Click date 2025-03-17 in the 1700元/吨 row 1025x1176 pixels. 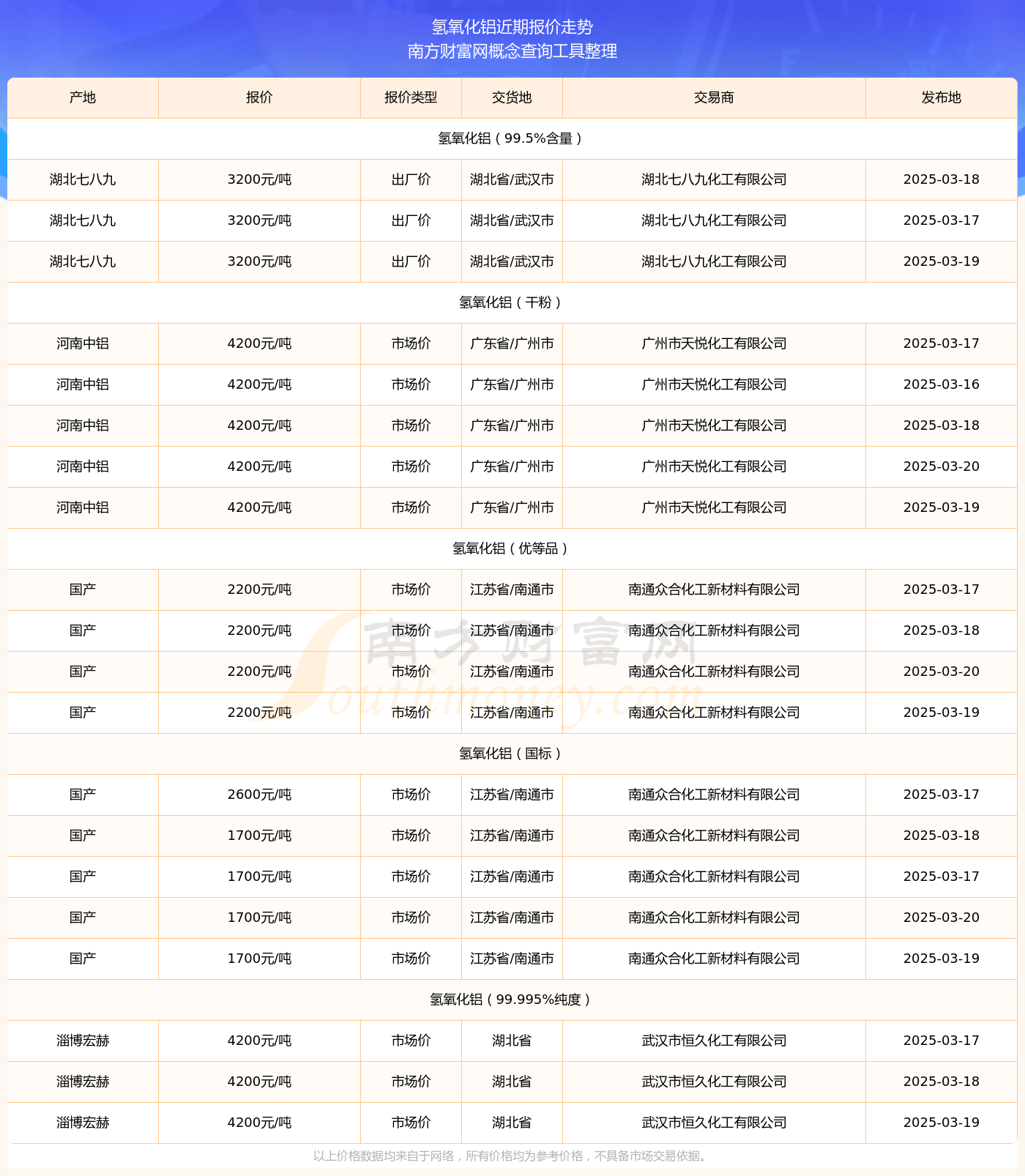[942, 877]
